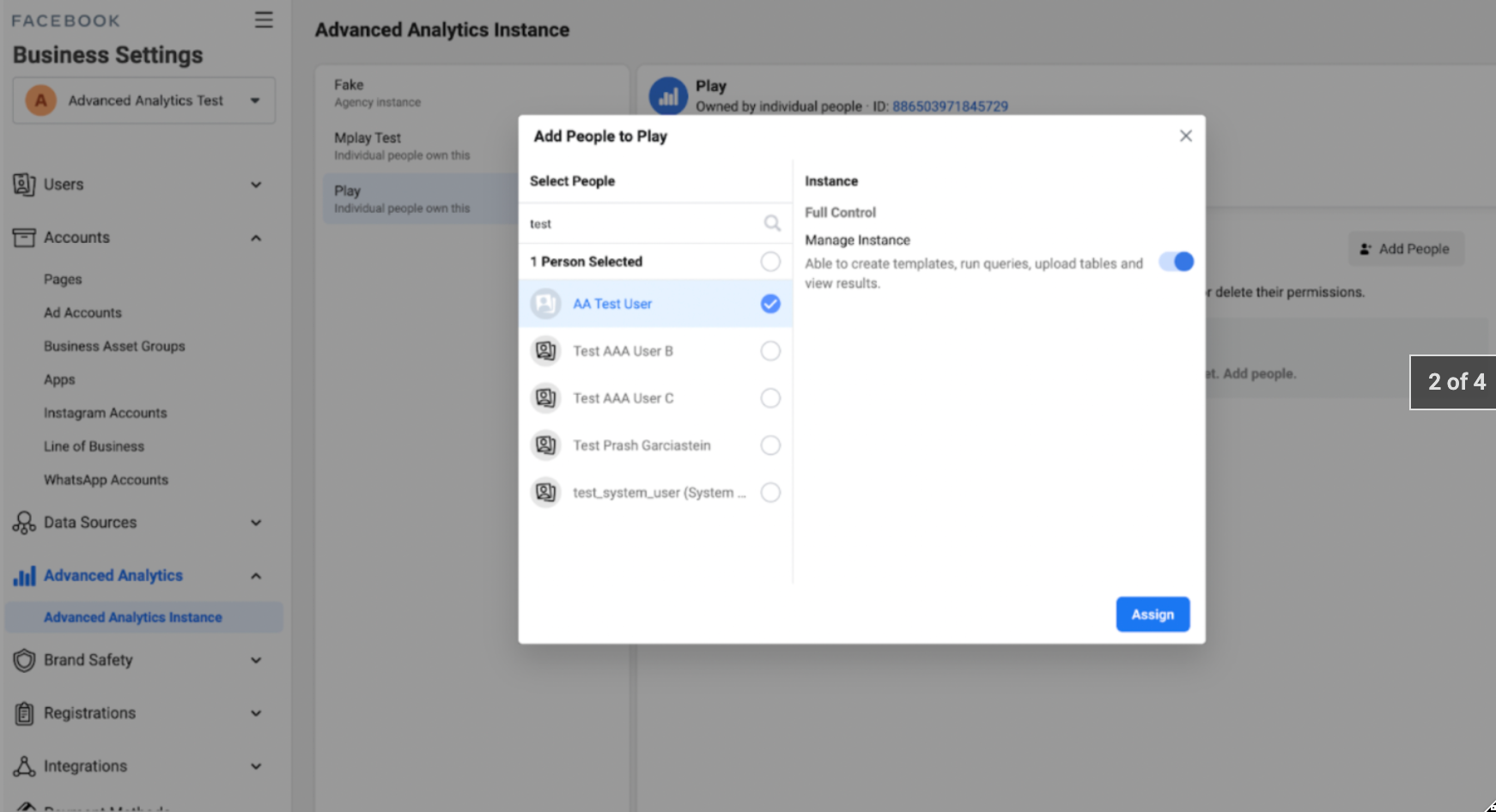Click the Brand Safety shield icon

point(24,660)
